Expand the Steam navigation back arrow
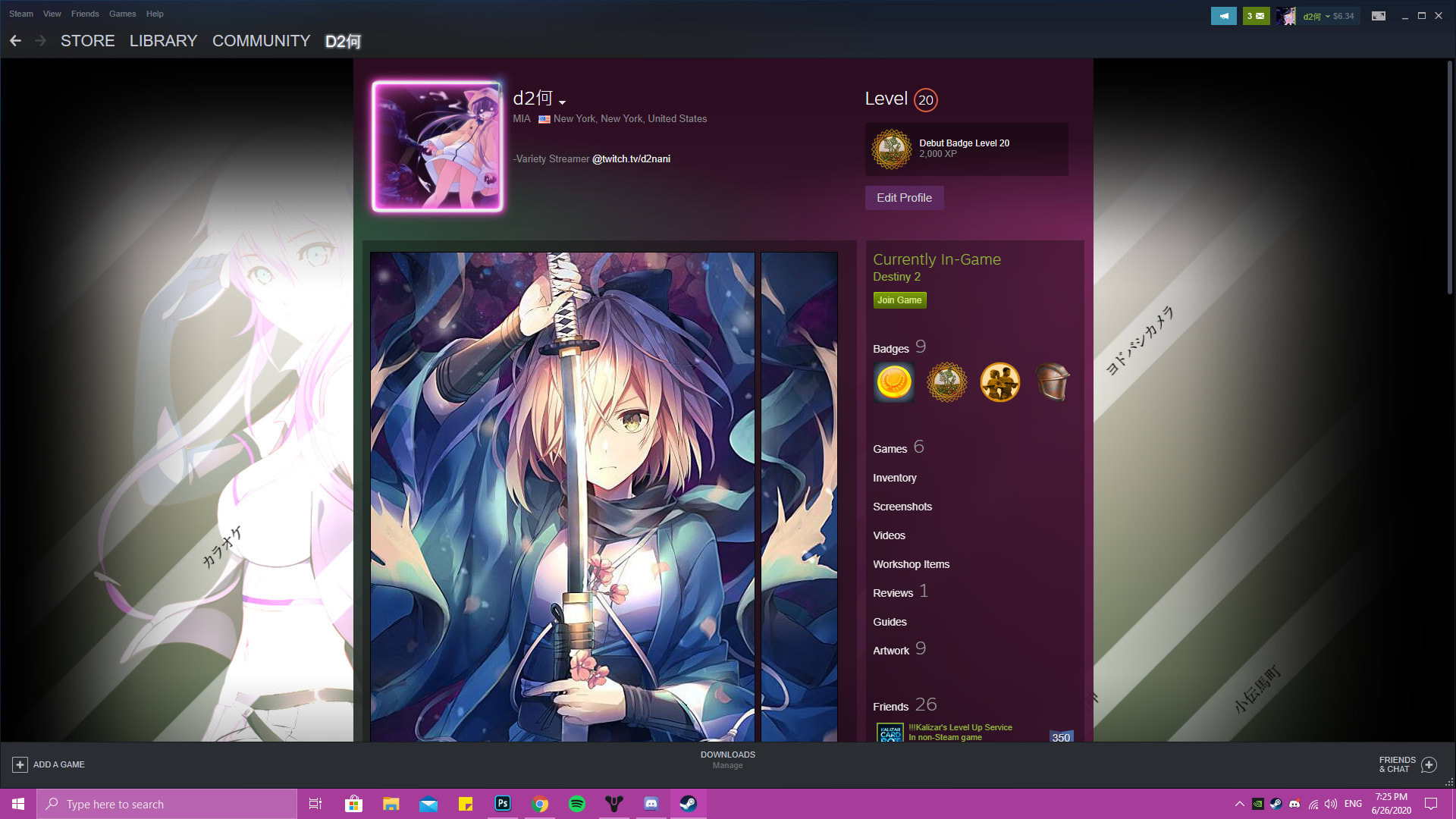This screenshot has width=1456, height=819. (16, 41)
